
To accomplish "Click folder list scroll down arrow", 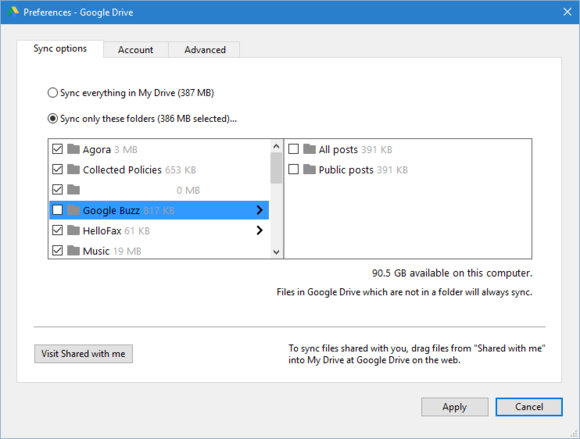I will (276, 252).
